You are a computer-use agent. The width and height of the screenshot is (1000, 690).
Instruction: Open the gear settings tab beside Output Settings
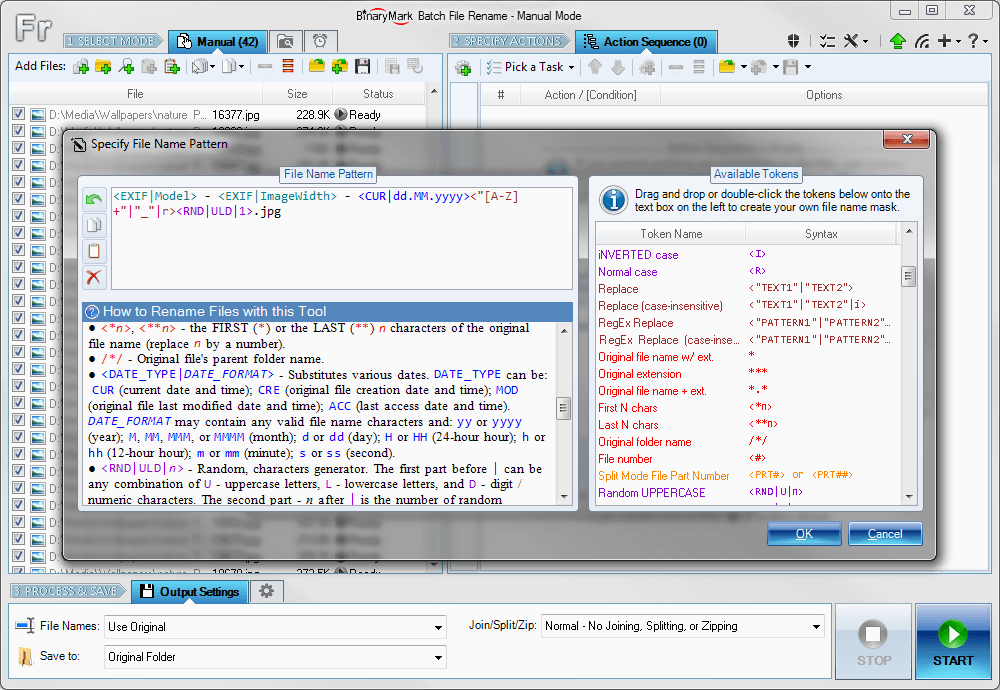[267, 591]
